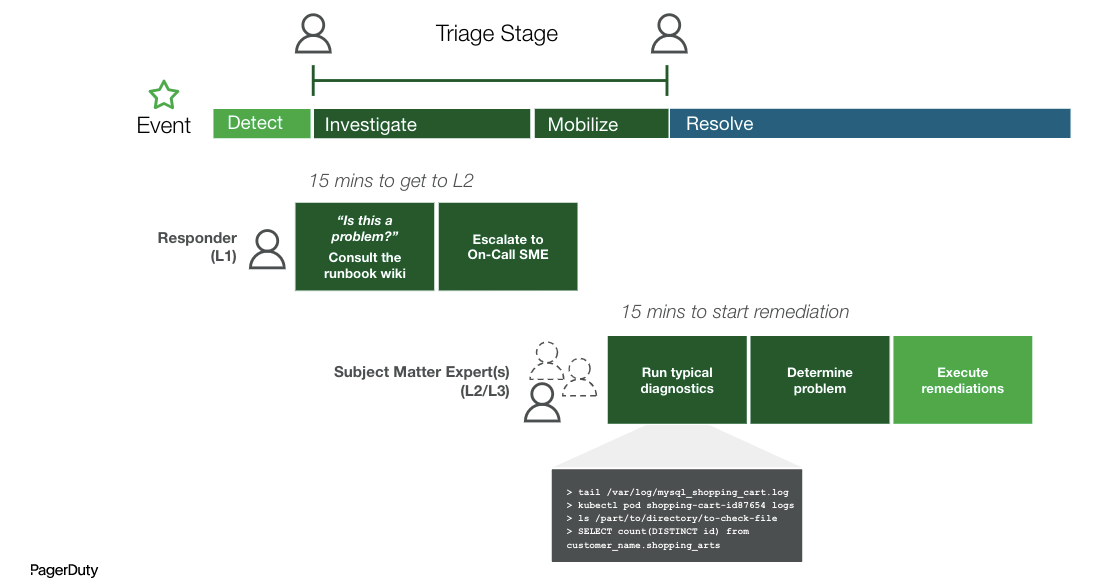The width and height of the screenshot is (1094, 588).
Task: Select the Responder L1 person icon
Action: point(267,249)
